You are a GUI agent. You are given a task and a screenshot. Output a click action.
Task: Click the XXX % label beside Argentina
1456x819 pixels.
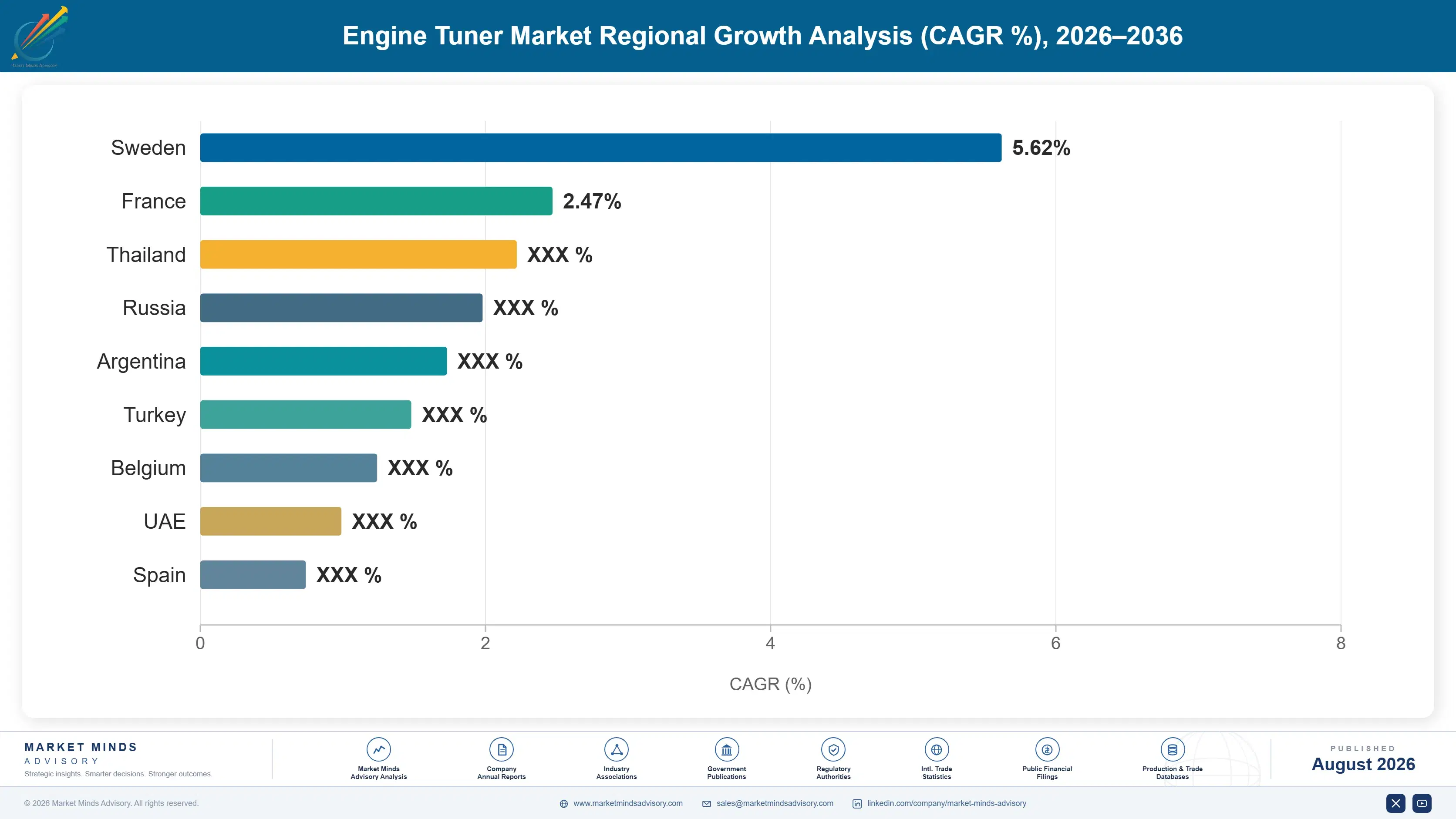point(490,362)
